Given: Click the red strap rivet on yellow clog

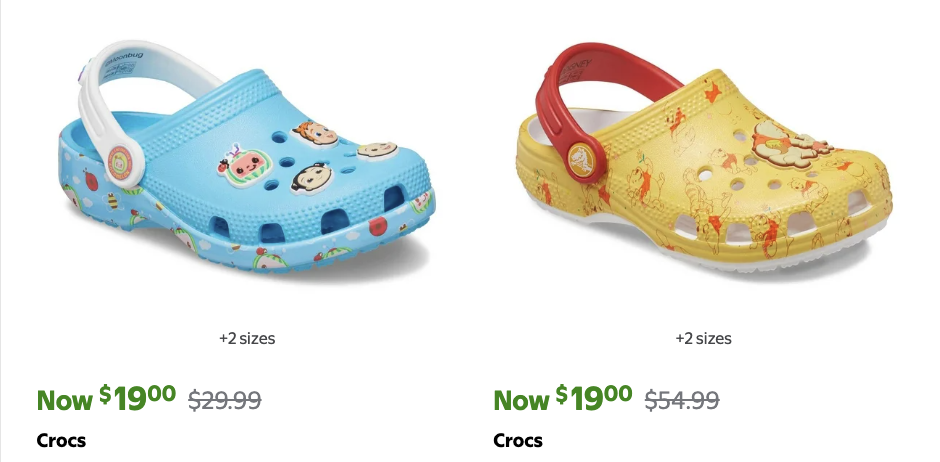Looking at the screenshot, I should pyautogui.click(x=581, y=158).
